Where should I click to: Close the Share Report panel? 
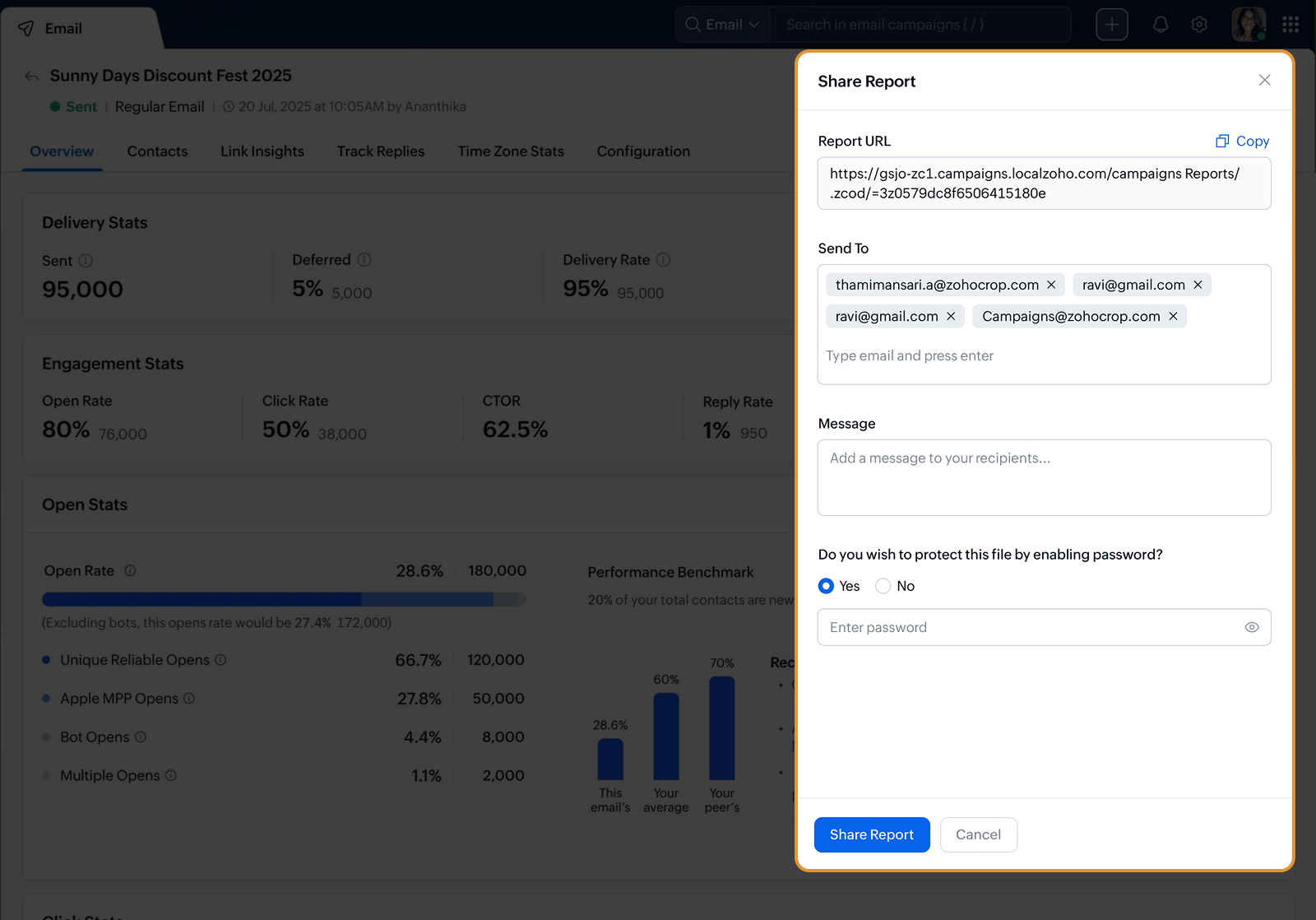pyautogui.click(x=1264, y=80)
